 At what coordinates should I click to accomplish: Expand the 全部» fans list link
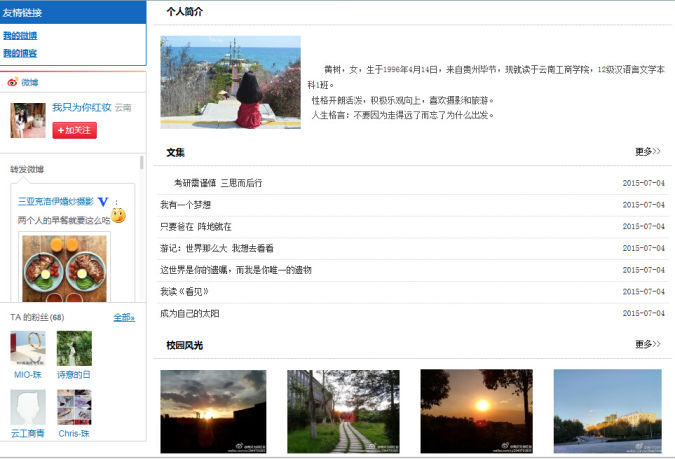pyautogui.click(x=123, y=317)
